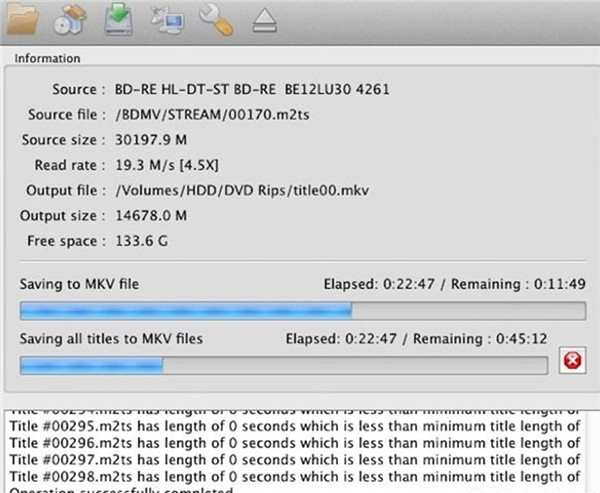Click the Saving to MKV file progress bar
The width and height of the screenshot is (600, 493).
[x=303, y=311]
